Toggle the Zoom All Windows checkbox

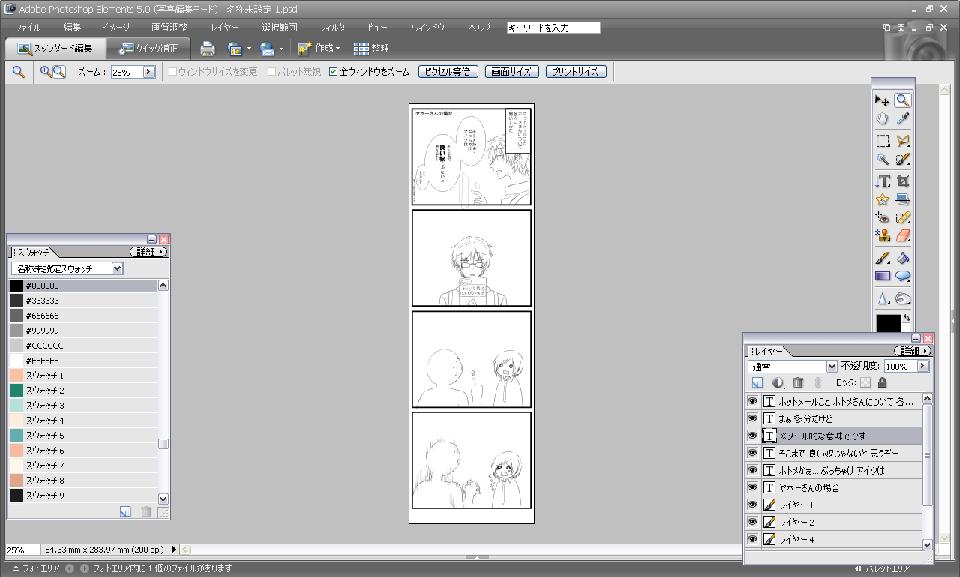[332, 72]
